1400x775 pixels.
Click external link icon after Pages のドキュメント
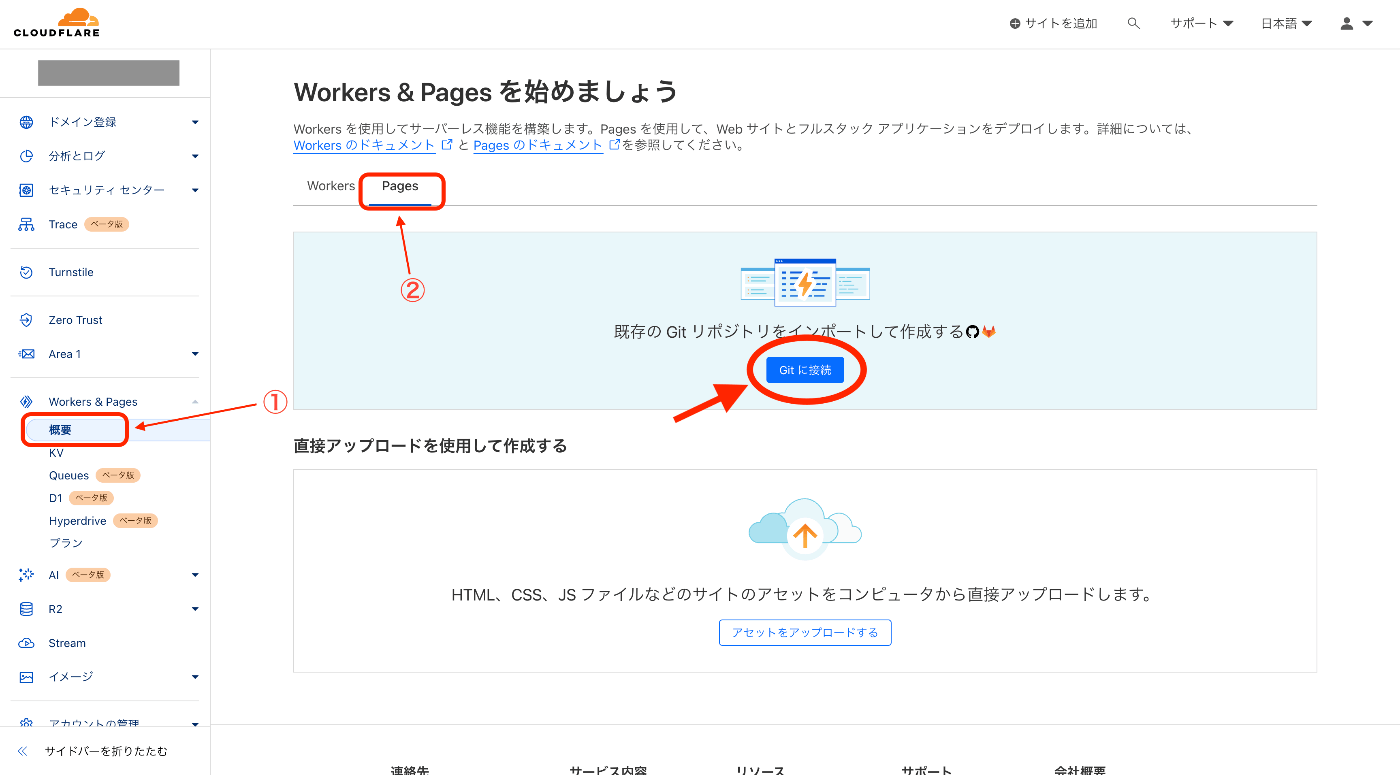(615, 144)
